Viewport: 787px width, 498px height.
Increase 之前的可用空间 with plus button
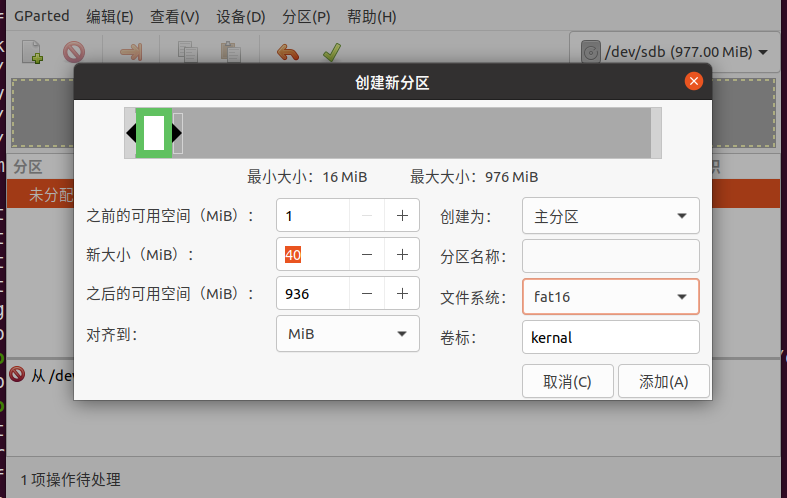pos(402,216)
